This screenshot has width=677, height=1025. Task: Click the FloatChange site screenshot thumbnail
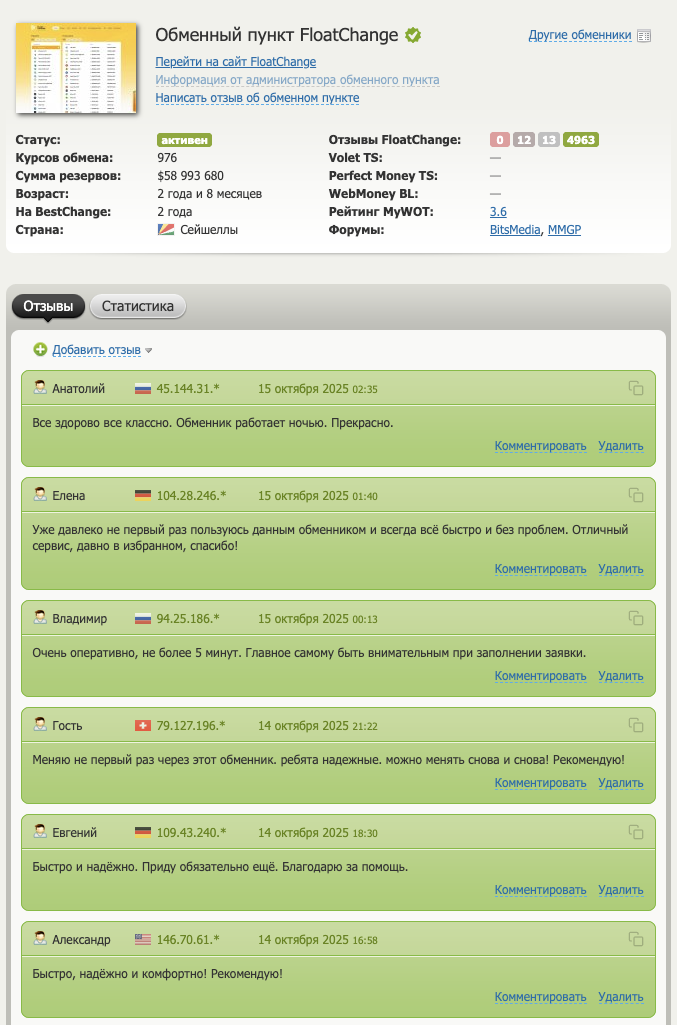[76, 68]
